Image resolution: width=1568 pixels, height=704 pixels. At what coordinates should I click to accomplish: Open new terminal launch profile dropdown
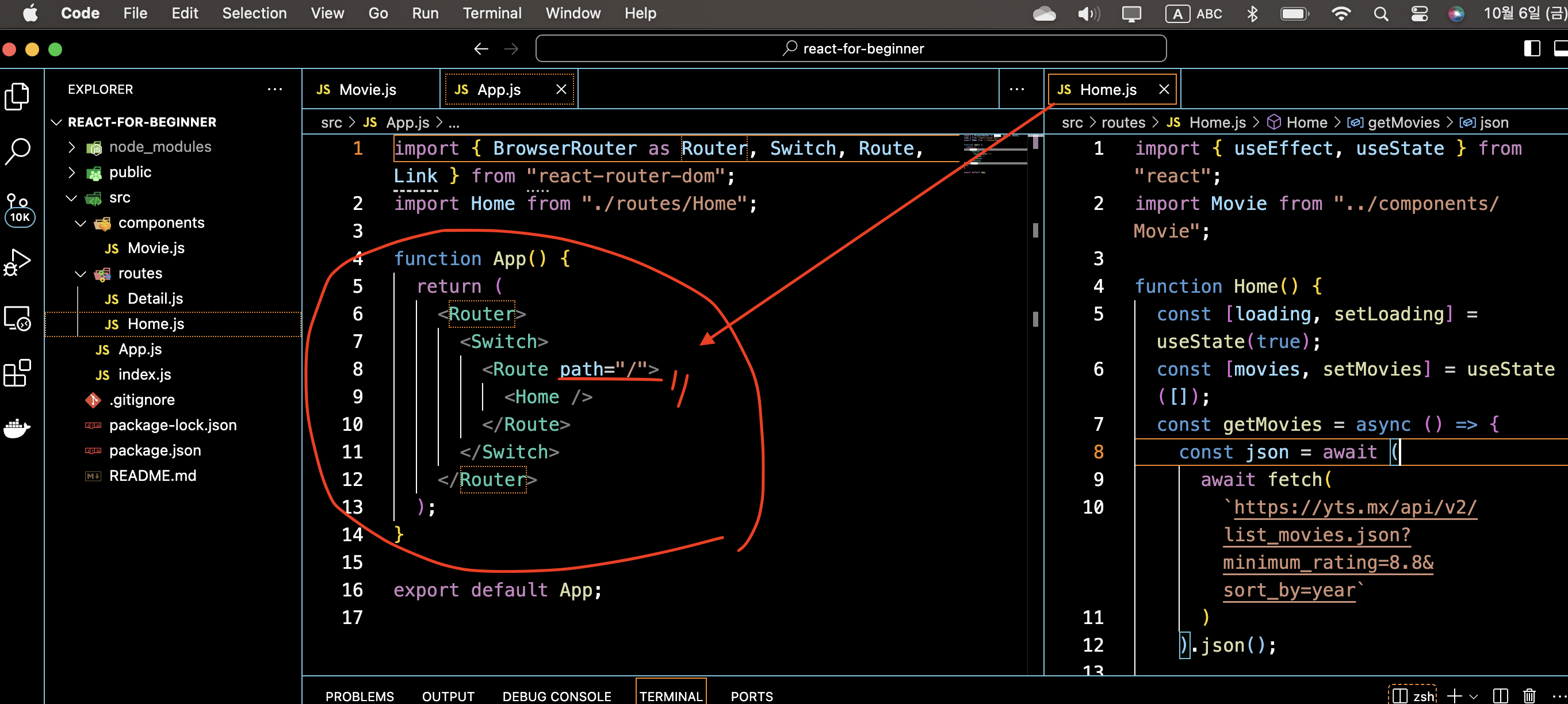click(1474, 695)
